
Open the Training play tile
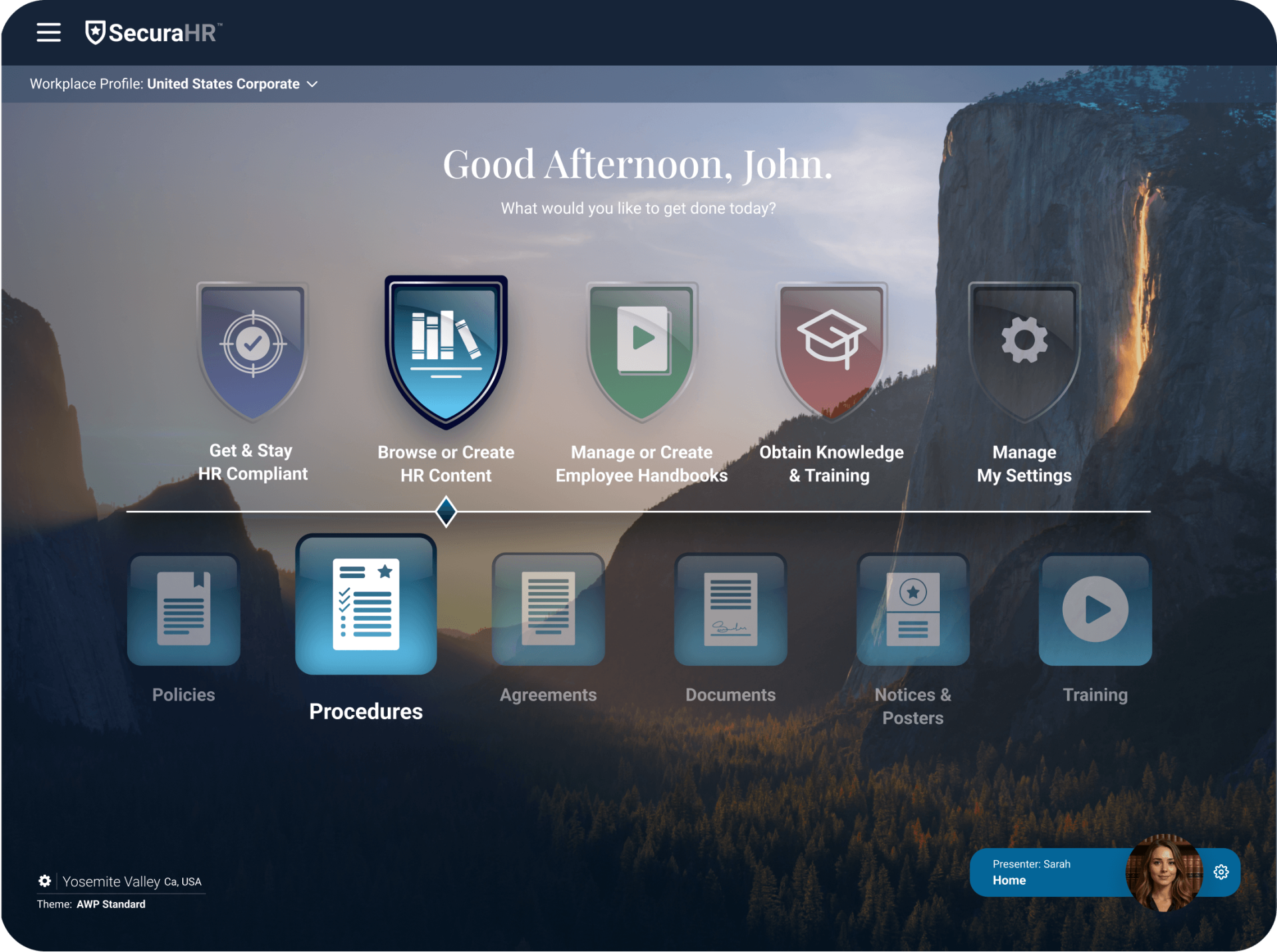1095,609
